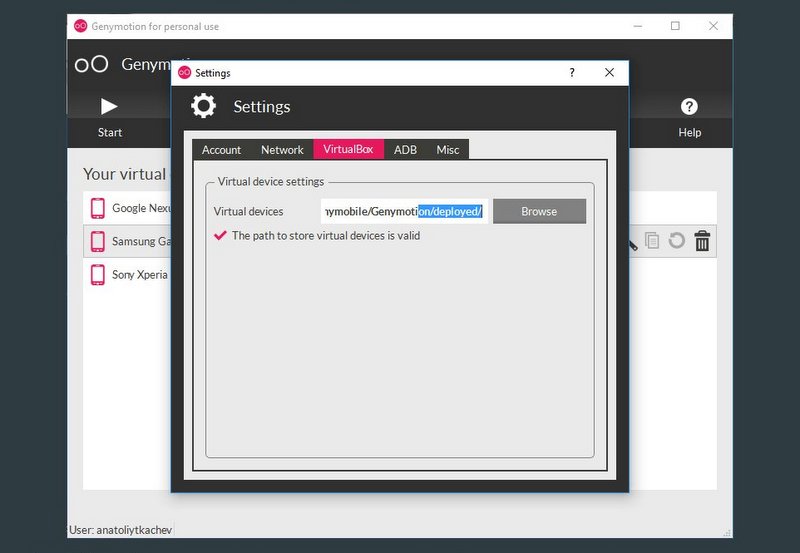This screenshot has height=553, width=800.
Task: Minimize the Genymotion main window
Action: coord(638,26)
